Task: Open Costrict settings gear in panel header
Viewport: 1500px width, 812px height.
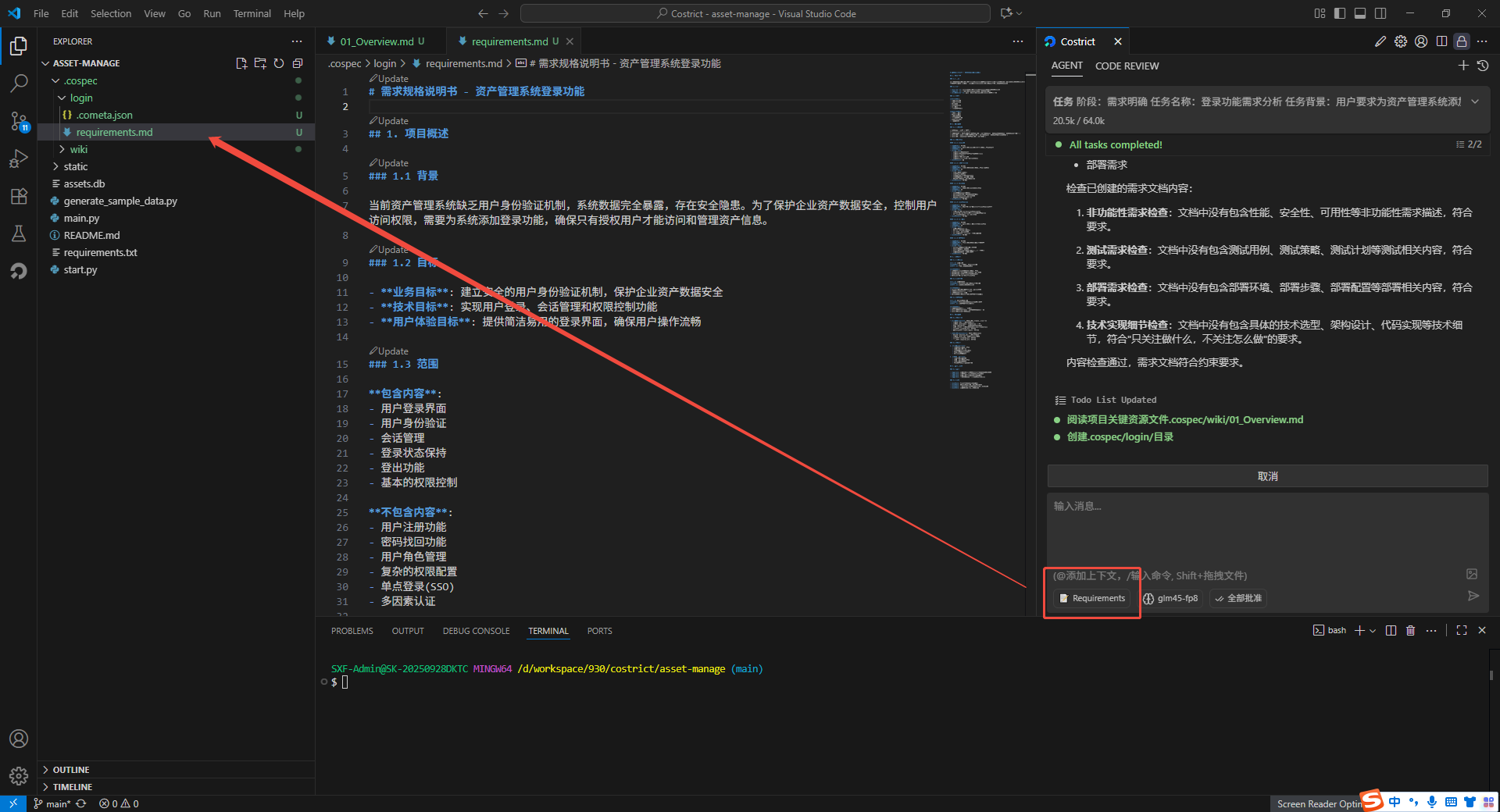Action: (1401, 41)
